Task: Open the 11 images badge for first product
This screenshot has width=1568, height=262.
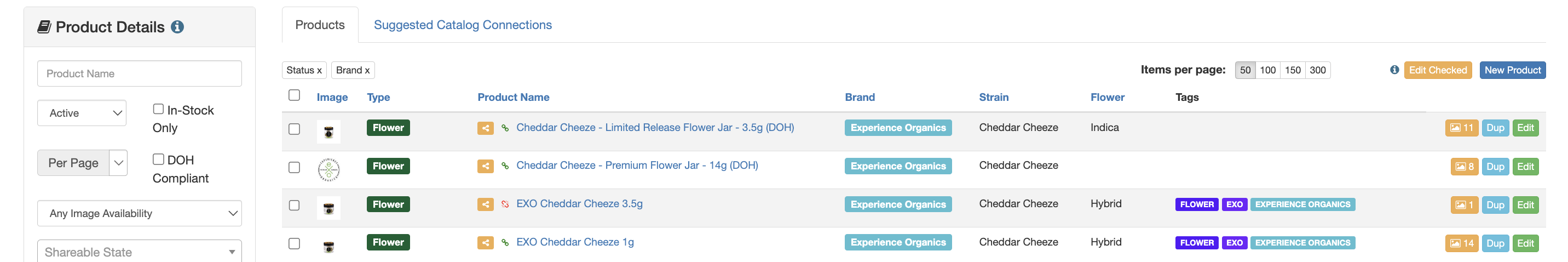Action: tap(1461, 128)
